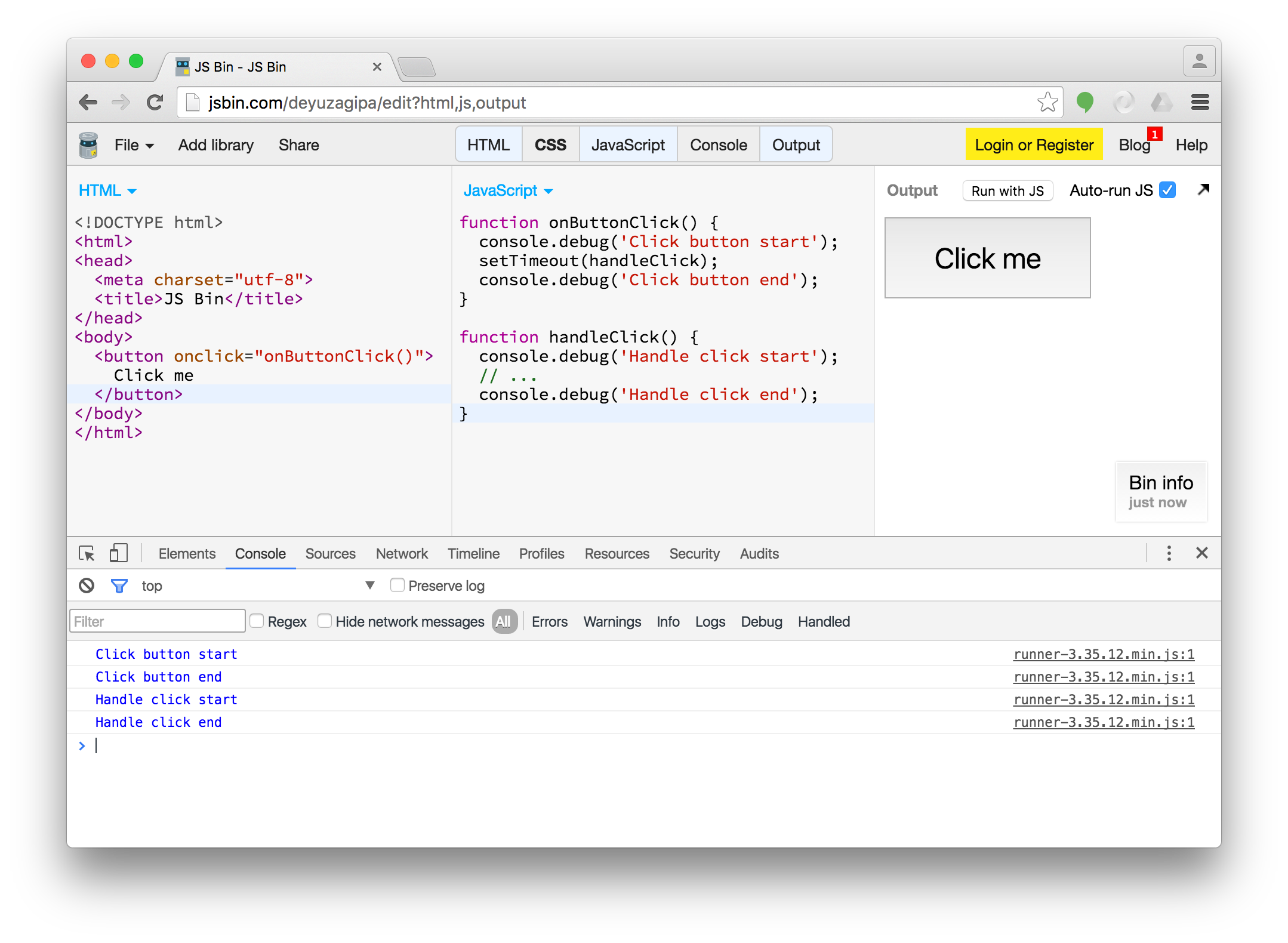
Task: Toggle the device mode icon in DevTools
Action: (x=118, y=553)
